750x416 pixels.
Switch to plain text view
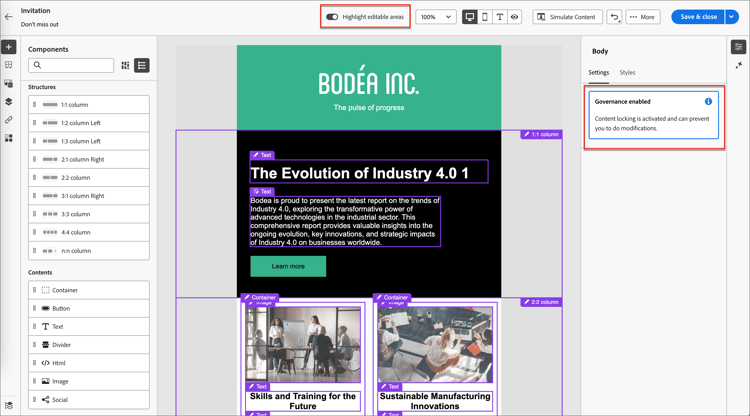click(499, 17)
